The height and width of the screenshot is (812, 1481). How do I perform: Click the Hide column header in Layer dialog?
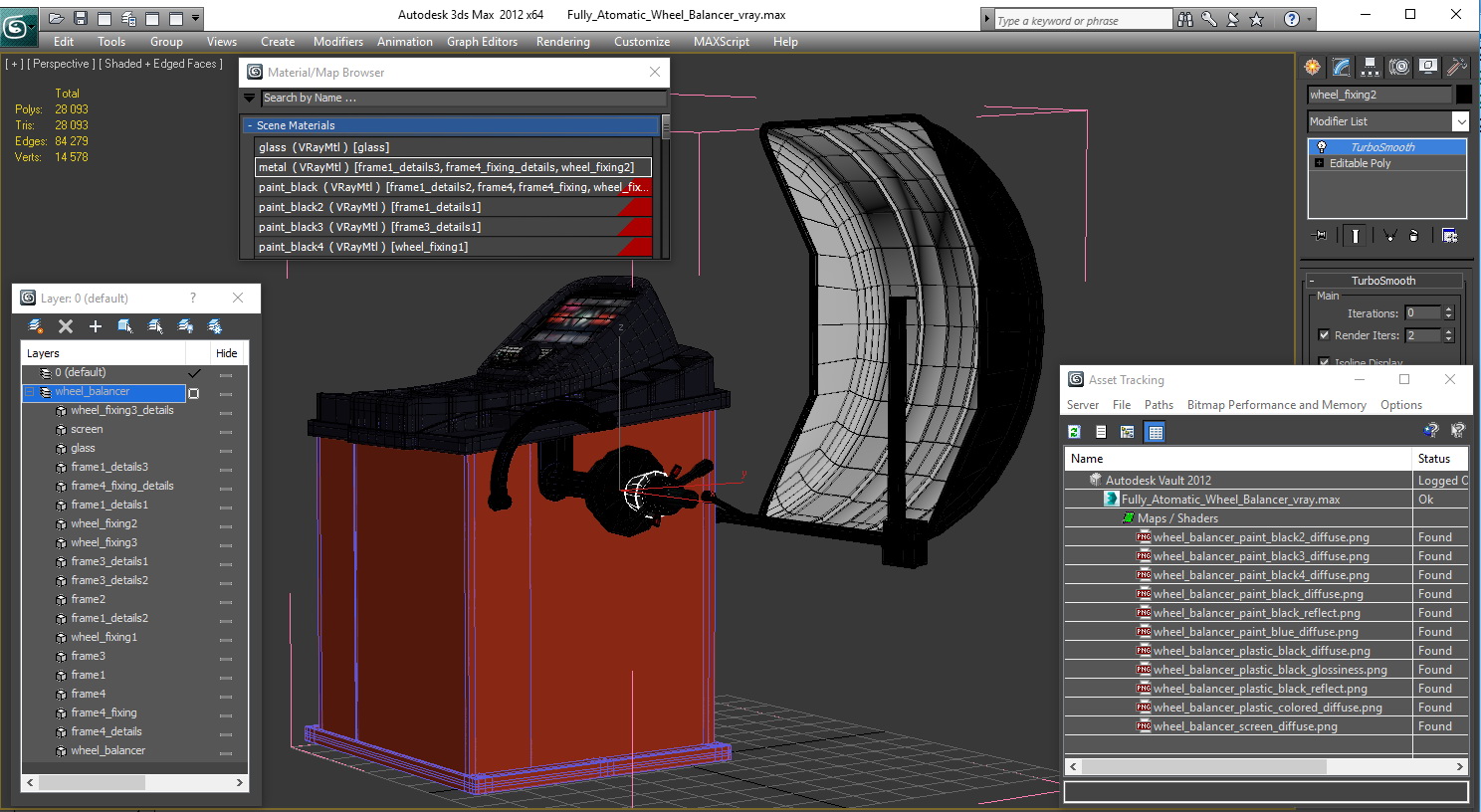[227, 353]
